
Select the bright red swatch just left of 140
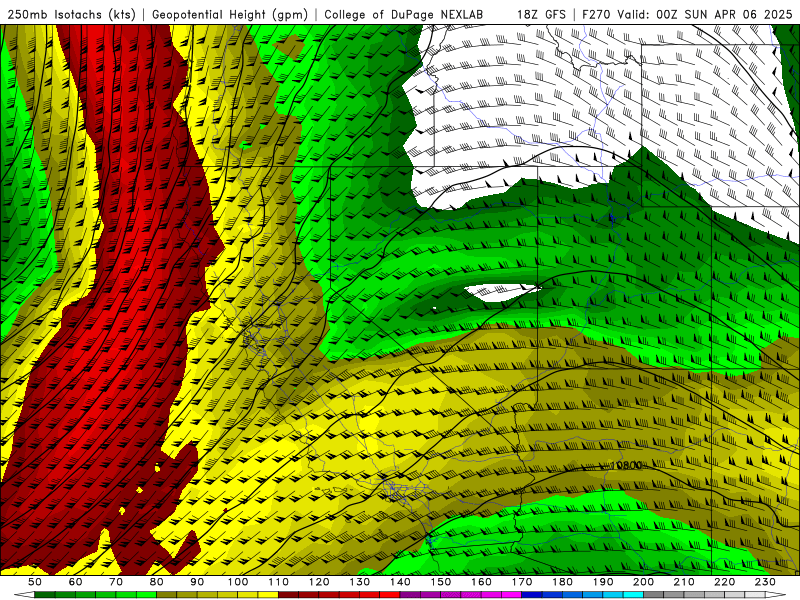click(x=390, y=595)
